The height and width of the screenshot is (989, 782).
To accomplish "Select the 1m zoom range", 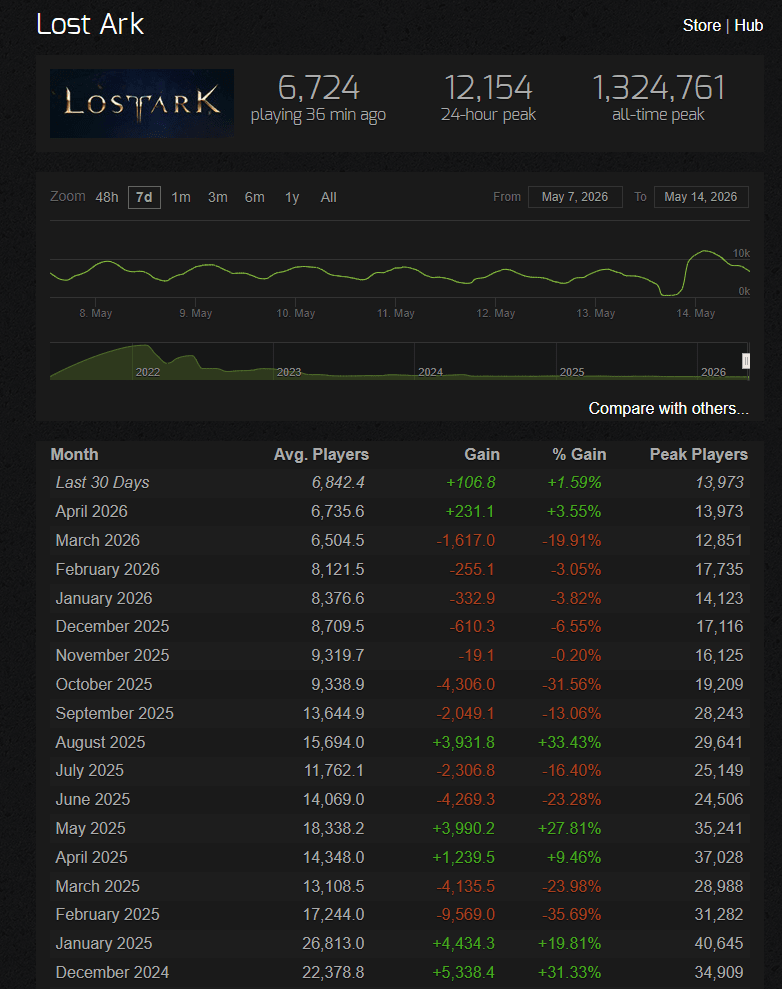I will click(181, 197).
